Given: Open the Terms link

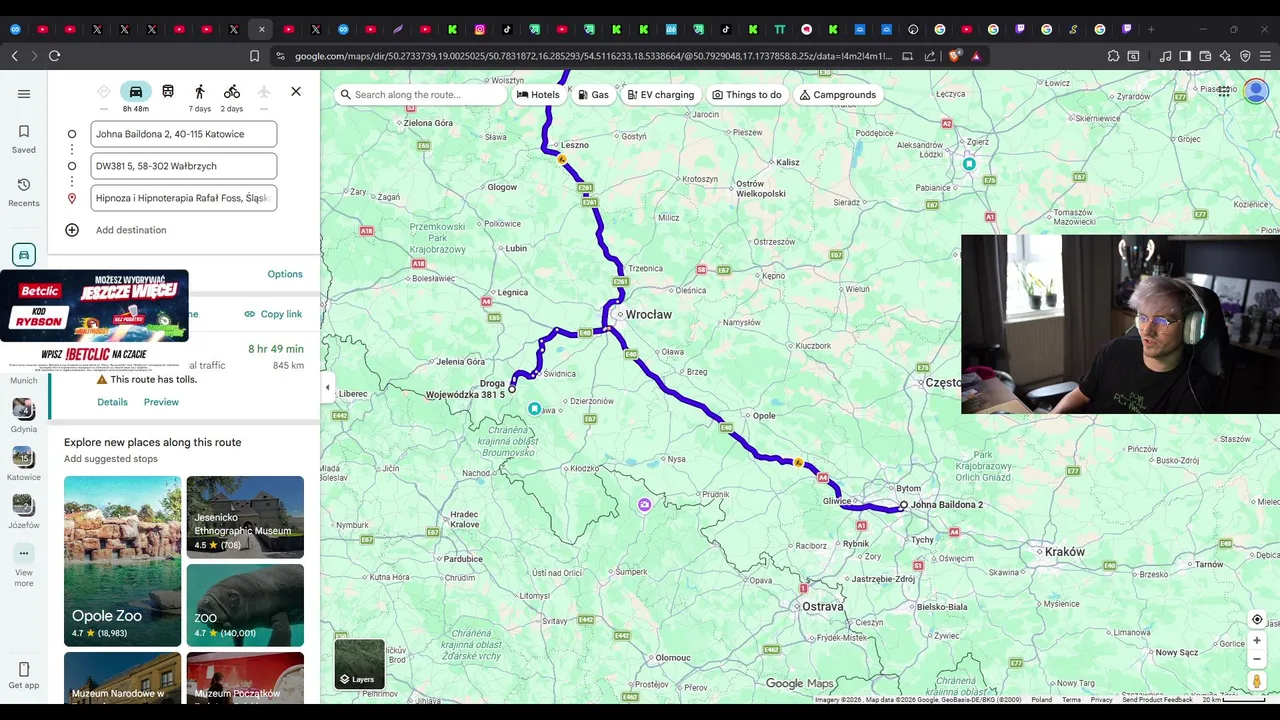Looking at the screenshot, I should pyautogui.click(x=1071, y=700).
